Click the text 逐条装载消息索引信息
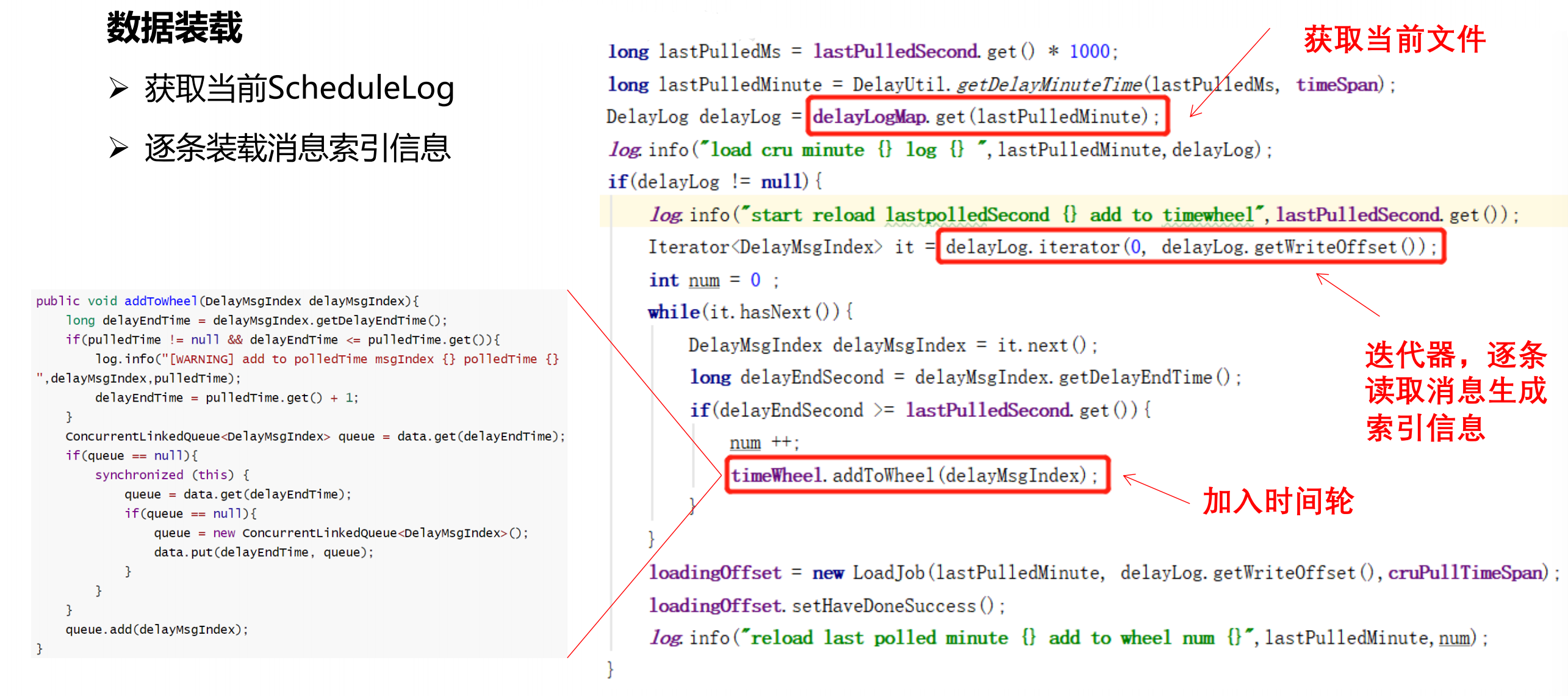 (298, 148)
